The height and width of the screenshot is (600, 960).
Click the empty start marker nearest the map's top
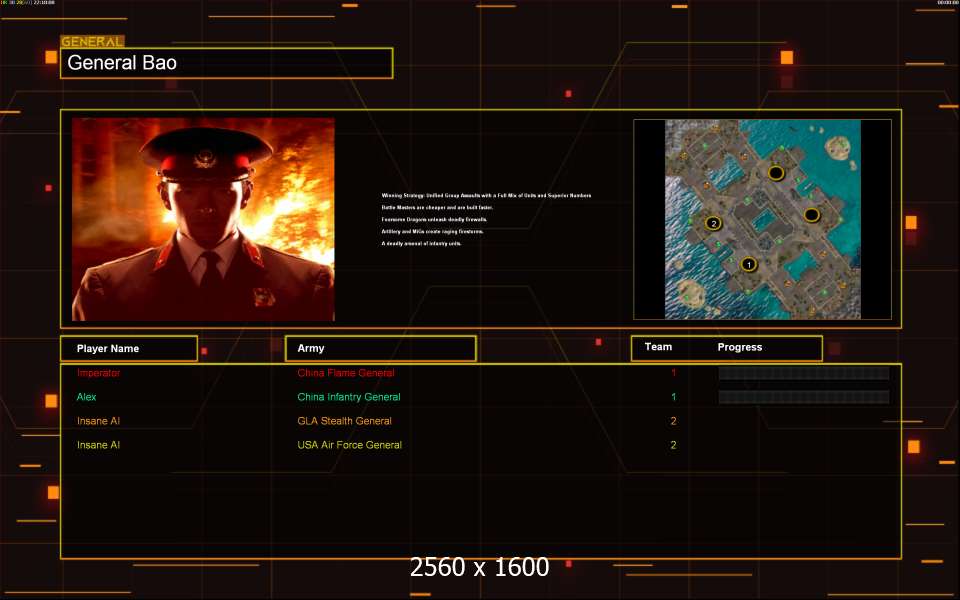[x=775, y=173]
